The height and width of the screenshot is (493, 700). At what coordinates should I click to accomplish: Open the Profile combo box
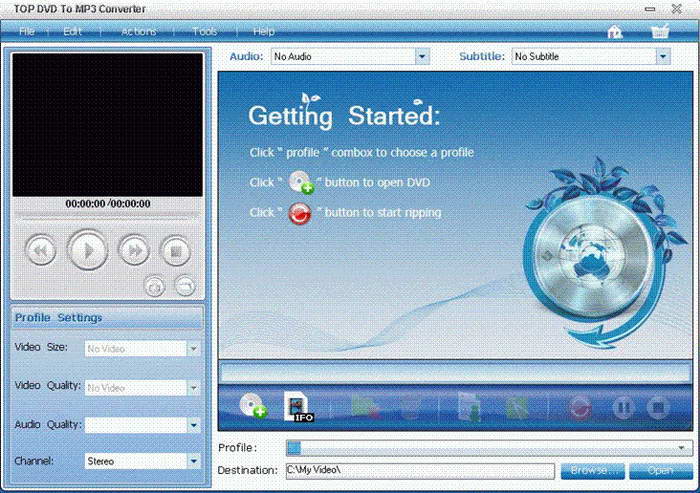(489, 448)
